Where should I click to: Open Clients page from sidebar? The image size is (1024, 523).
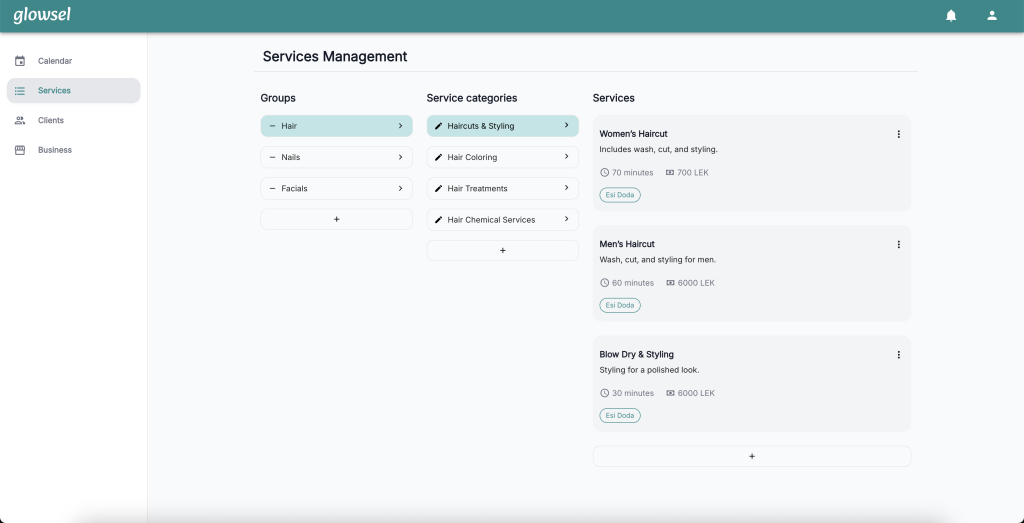[x=51, y=120]
